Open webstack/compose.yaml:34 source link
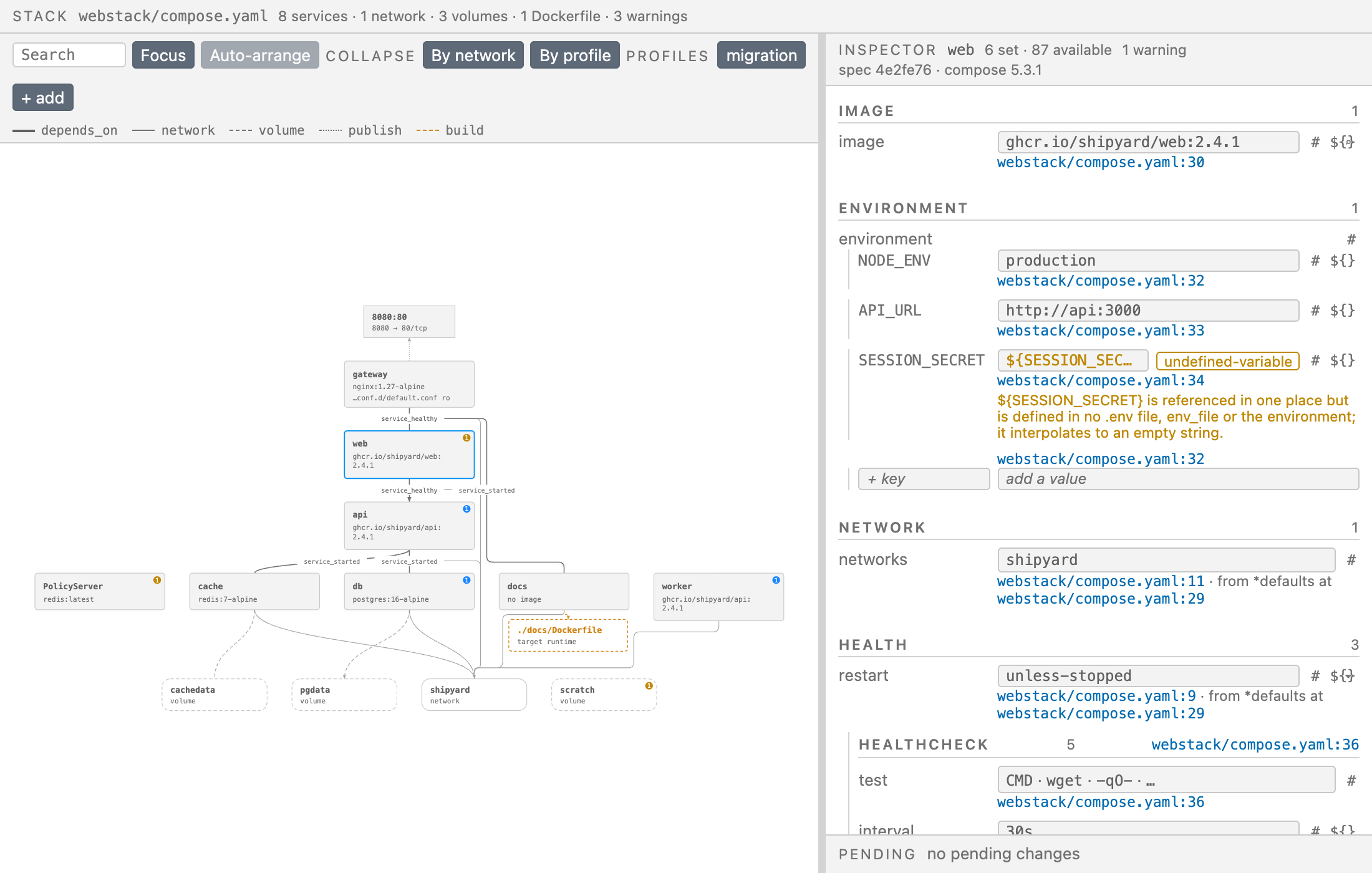Viewport: 1372px width, 873px height. pyautogui.click(x=1101, y=380)
